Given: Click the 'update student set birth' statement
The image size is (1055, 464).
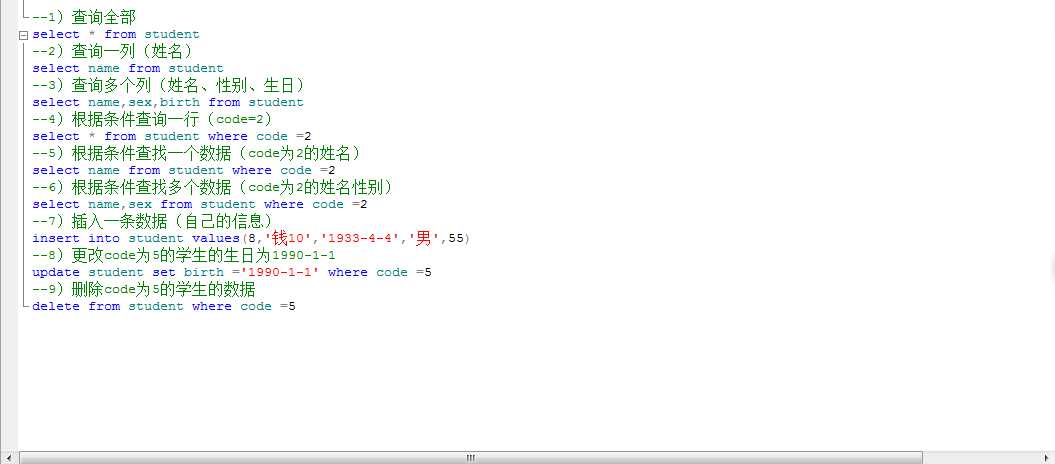Looking at the screenshot, I should click(232, 273).
